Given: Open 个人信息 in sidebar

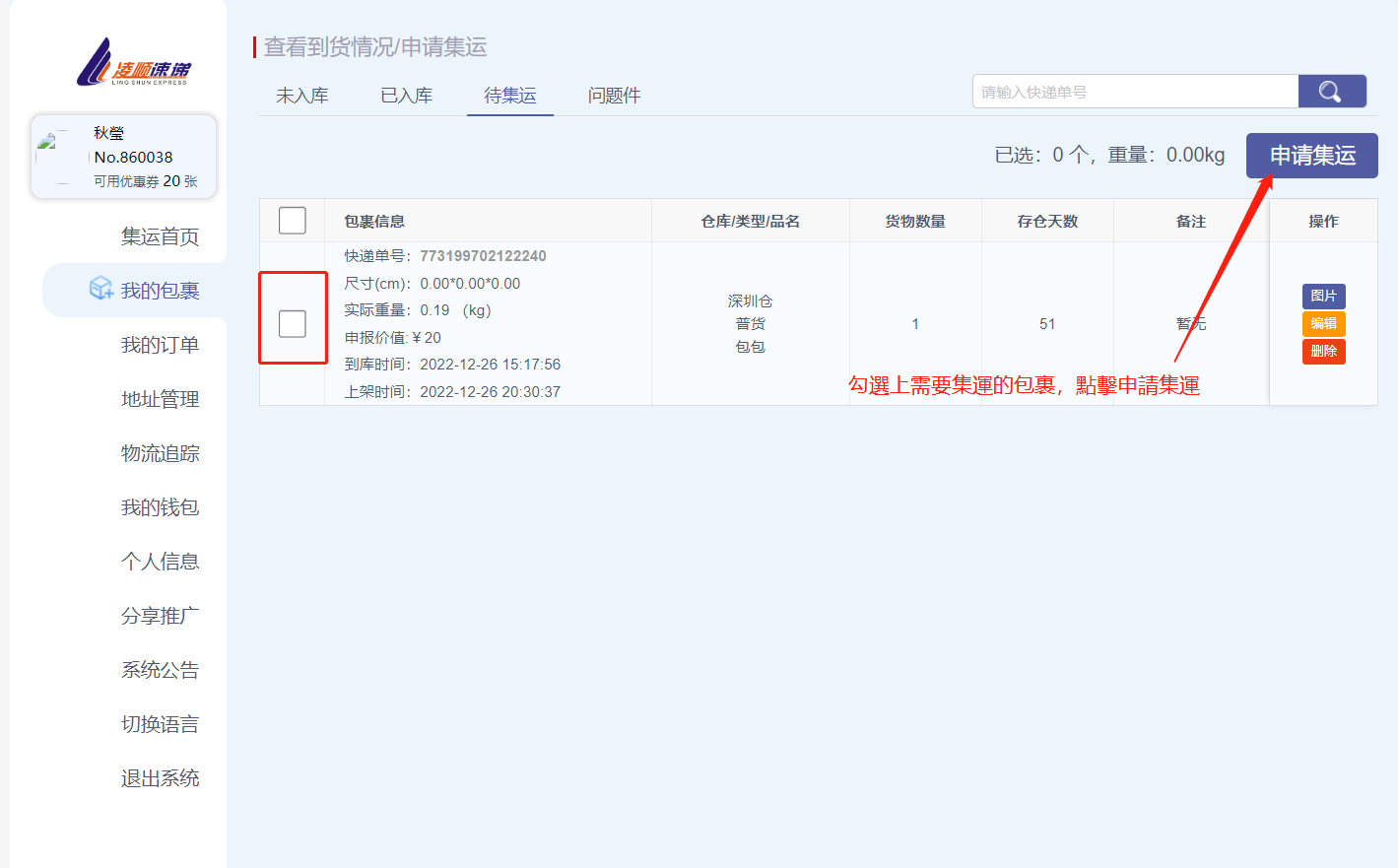Looking at the screenshot, I should tap(161, 562).
